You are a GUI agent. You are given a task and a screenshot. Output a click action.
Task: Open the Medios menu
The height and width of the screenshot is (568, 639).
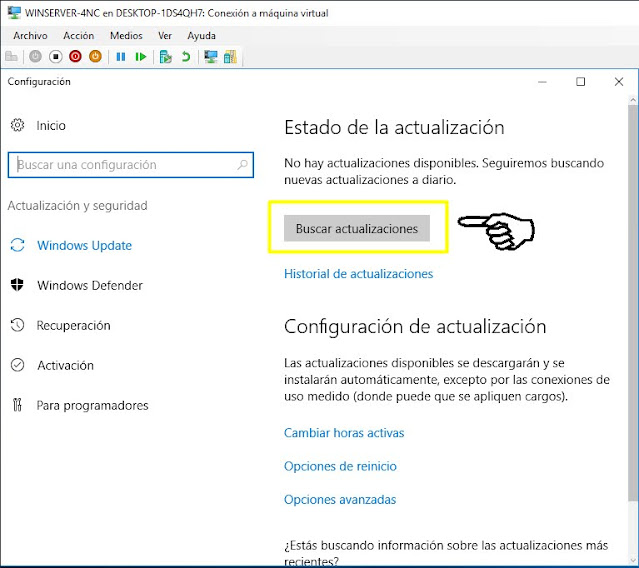(126, 36)
